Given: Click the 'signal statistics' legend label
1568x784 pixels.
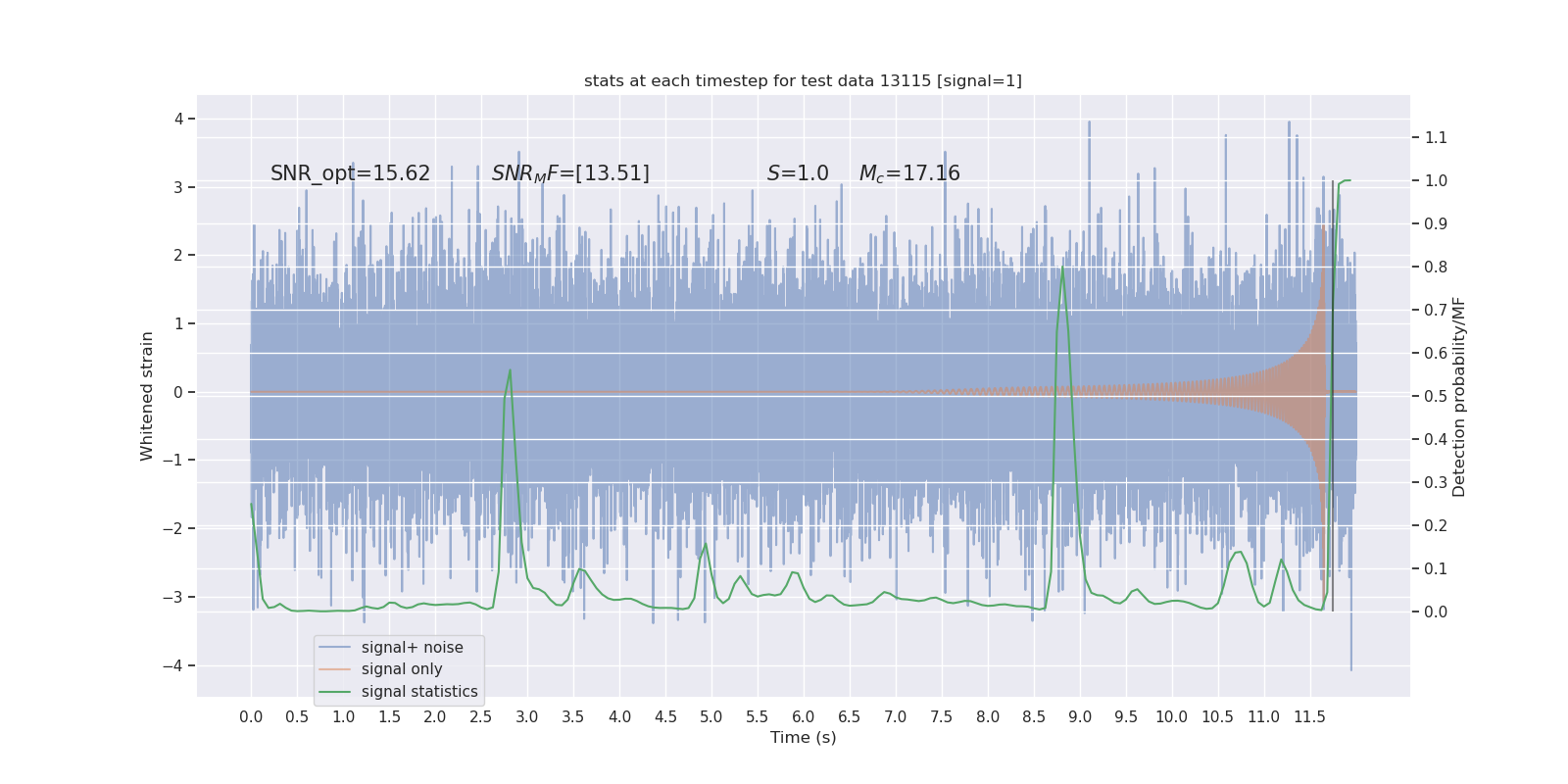Looking at the screenshot, I should 419,692.
